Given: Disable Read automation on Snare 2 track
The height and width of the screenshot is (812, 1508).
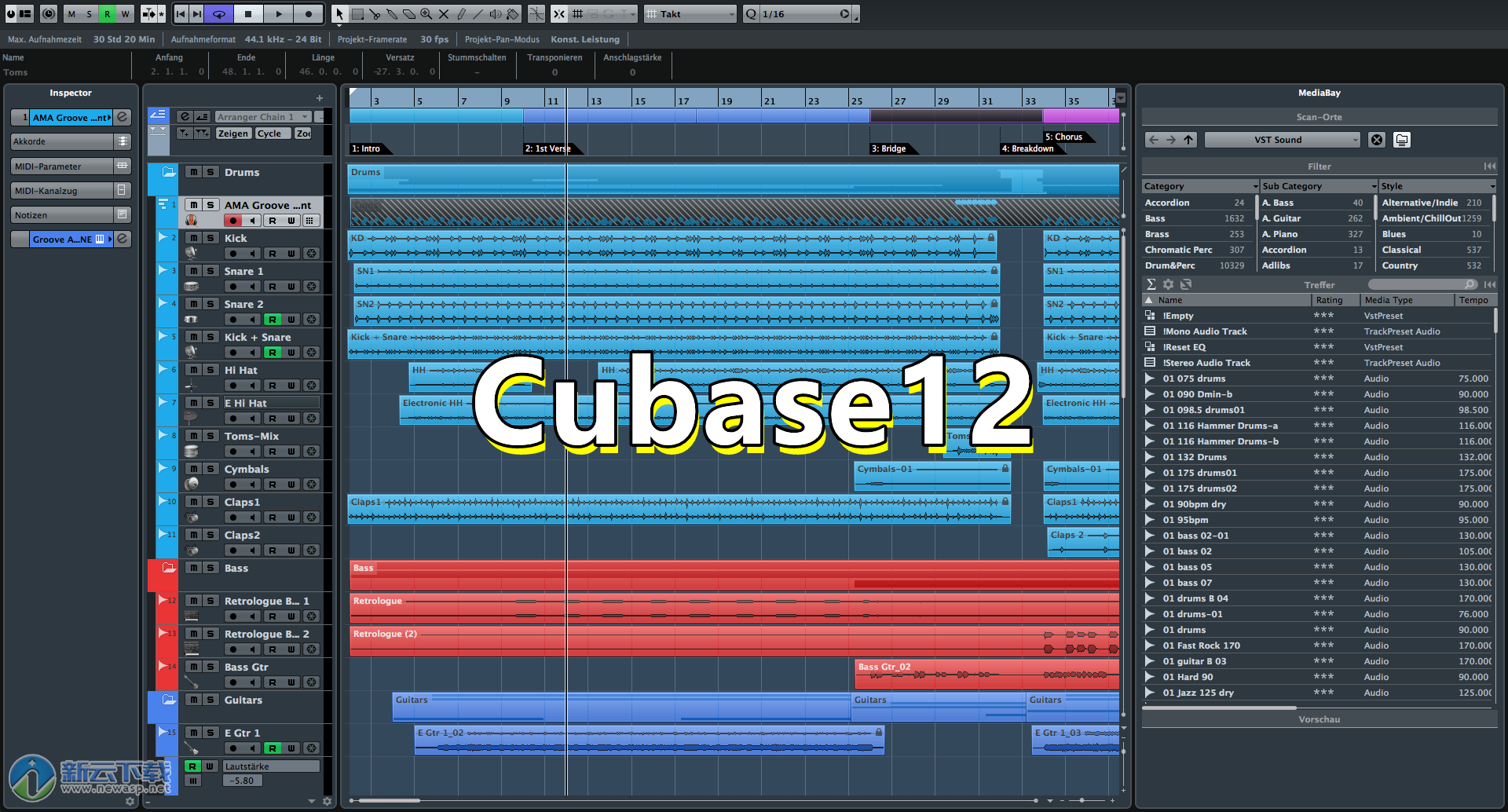Looking at the screenshot, I should click(273, 320).
